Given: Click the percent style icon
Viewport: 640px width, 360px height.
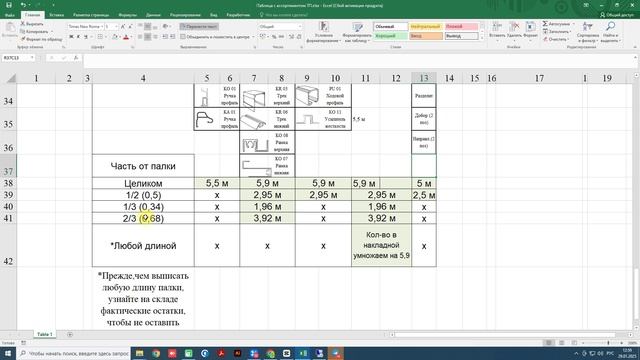Looking at the screenshot, I should (274, 37).
